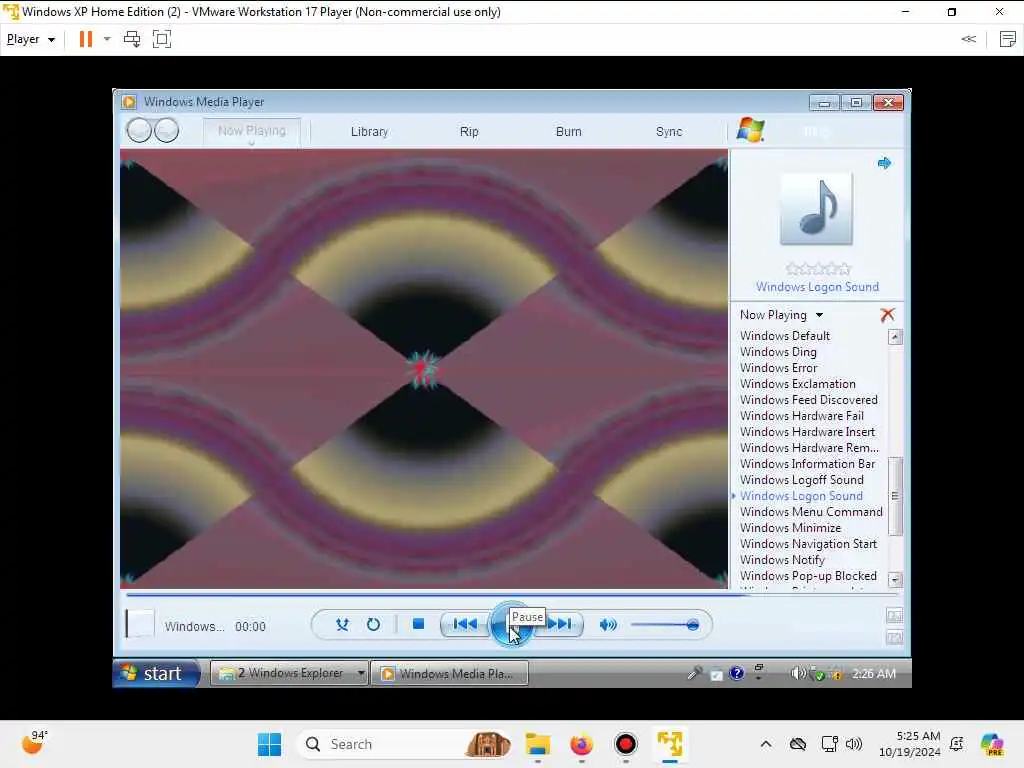Select Windows Exclamation in the playlist
The height and width of the screenshot is (768, 1024).
pos(797,384)
